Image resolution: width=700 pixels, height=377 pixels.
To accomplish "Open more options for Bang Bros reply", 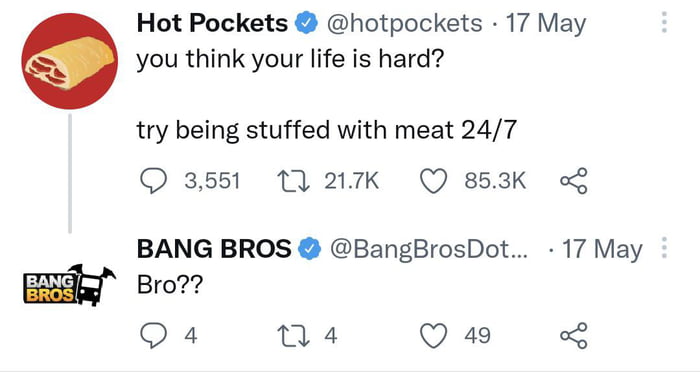I will tap(664, 248).
